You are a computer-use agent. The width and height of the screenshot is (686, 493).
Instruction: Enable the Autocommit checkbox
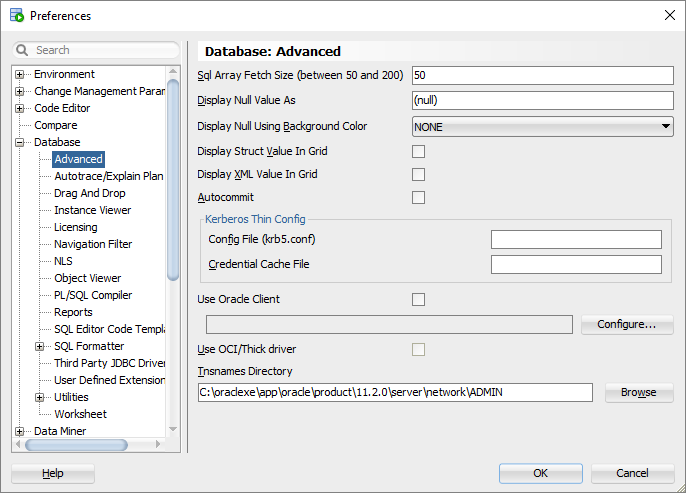pos(418,198)
